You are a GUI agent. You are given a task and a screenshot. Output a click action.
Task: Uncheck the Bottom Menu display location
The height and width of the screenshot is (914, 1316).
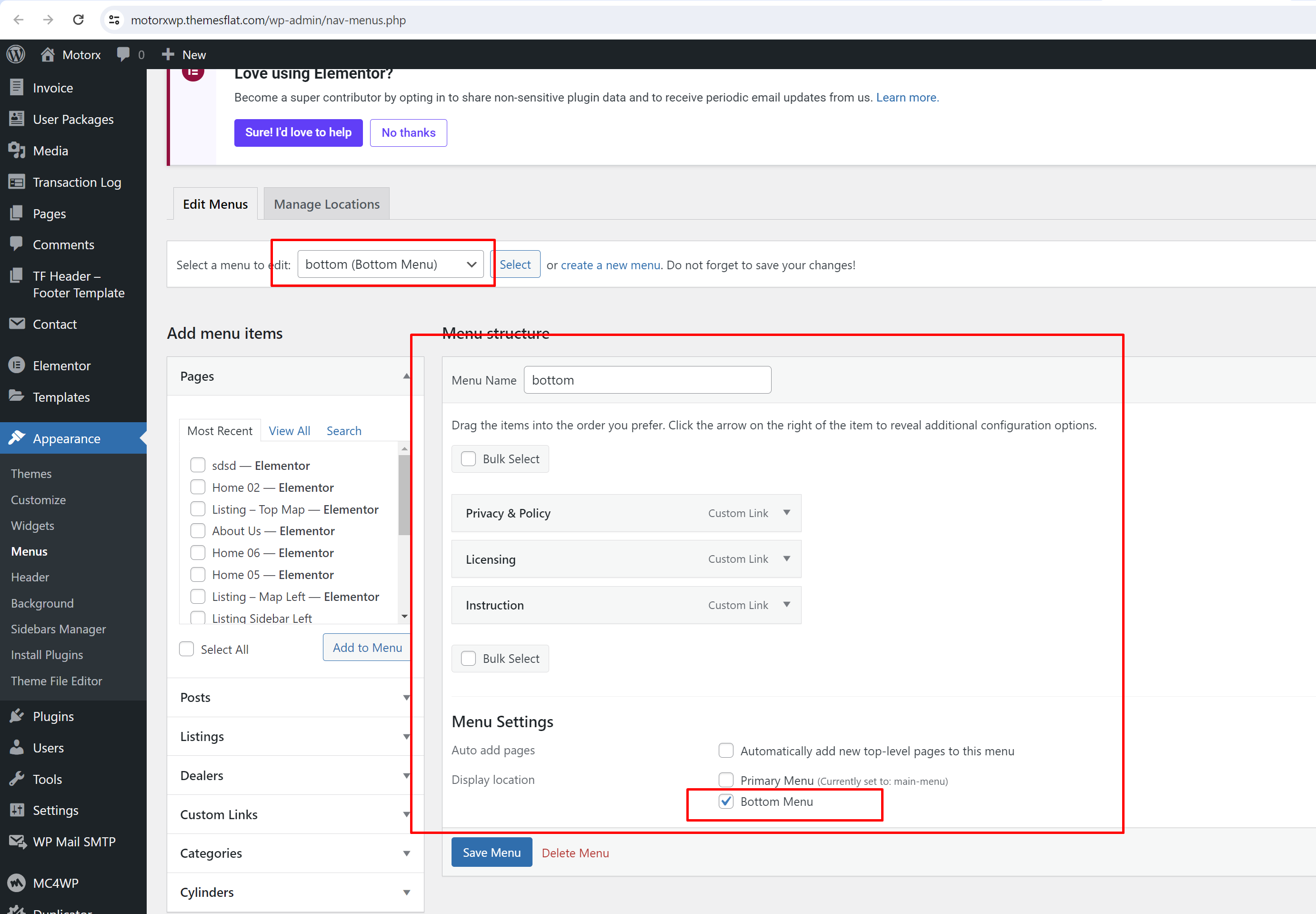(726, 801)
